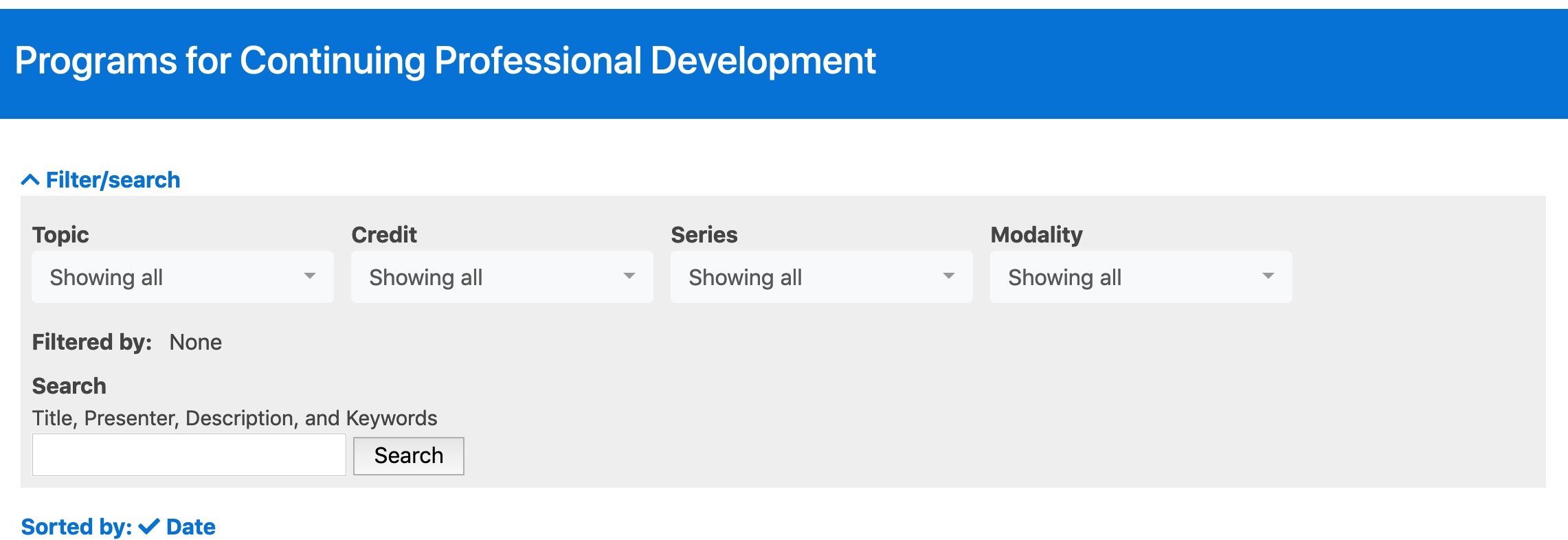Click the Series dropdown arrow icon
Image resolution: width=1568 pixels, height=540 pixels.
pos(949,276)
